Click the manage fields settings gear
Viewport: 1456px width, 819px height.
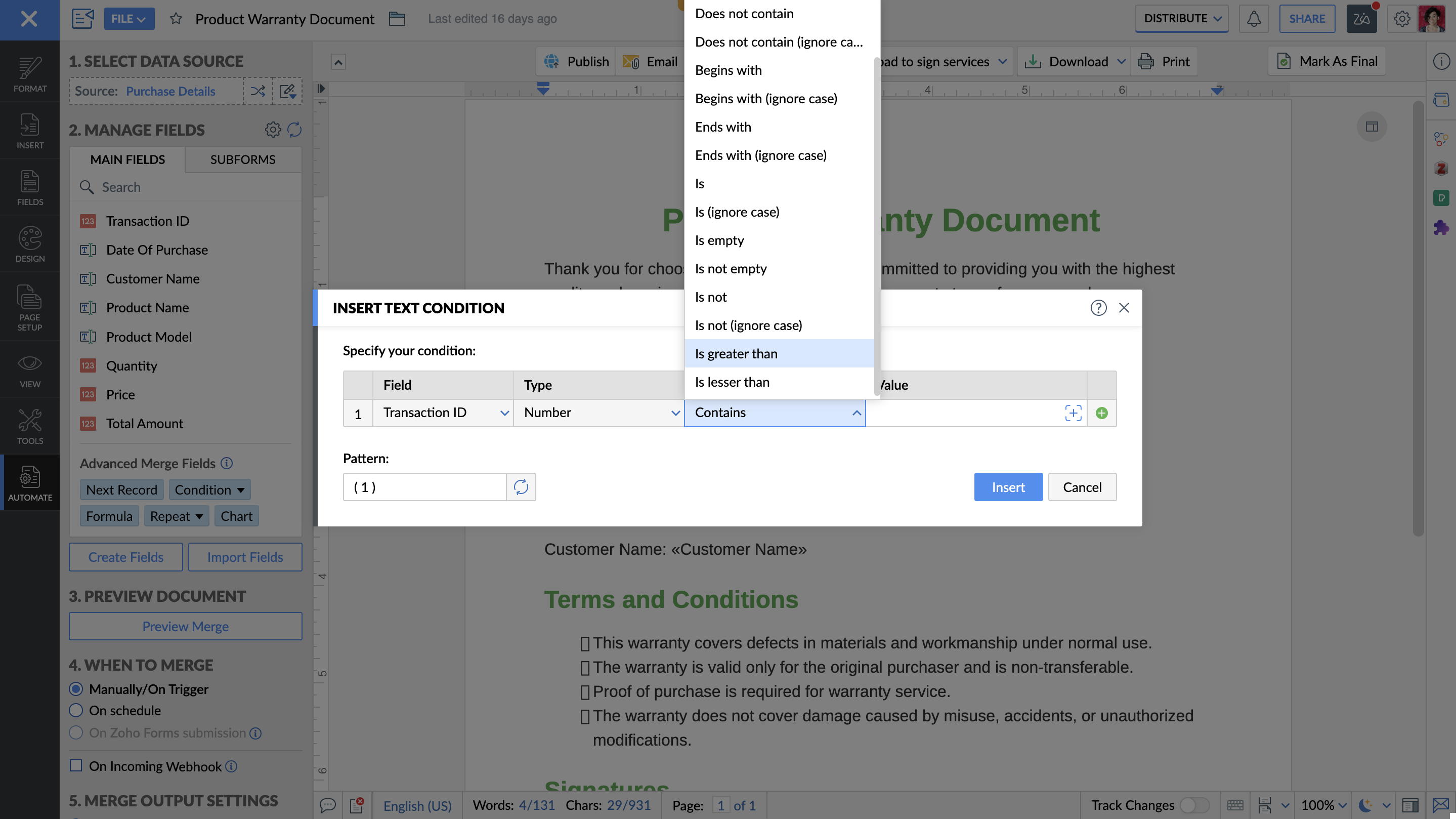(x=273, y=130)
